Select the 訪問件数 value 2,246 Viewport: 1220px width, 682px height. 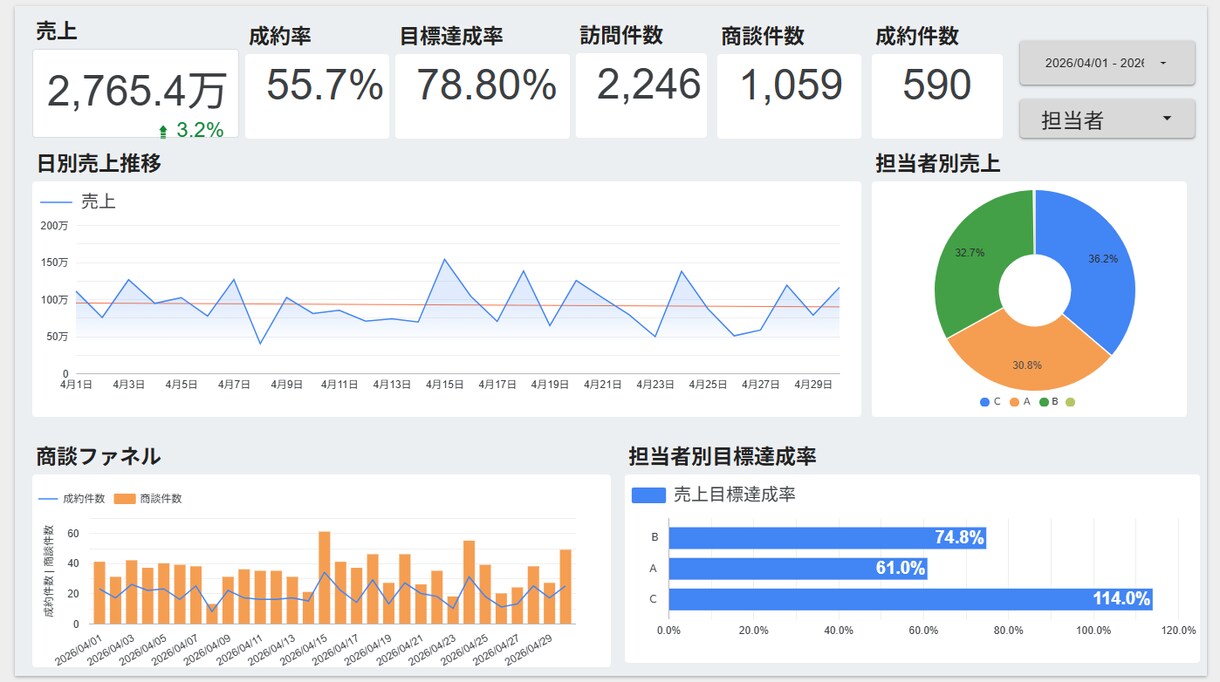coord(648,85)
